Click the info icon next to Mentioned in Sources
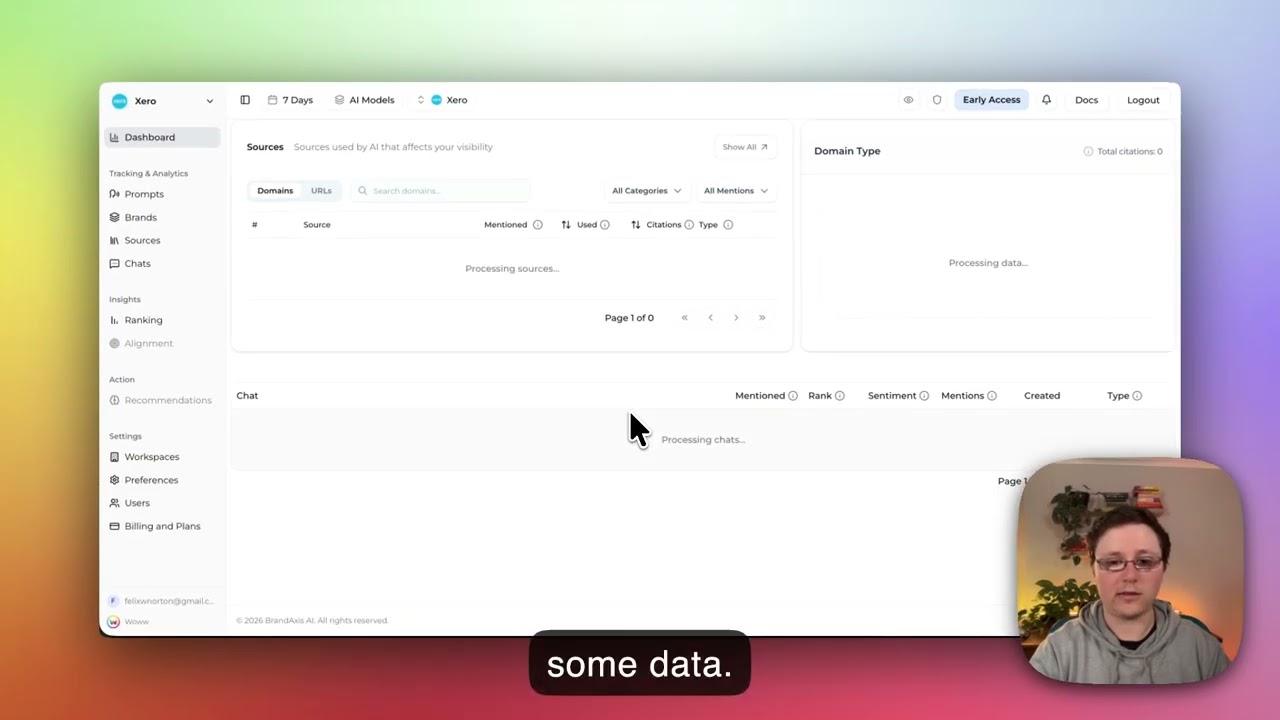 click(537, 225)
